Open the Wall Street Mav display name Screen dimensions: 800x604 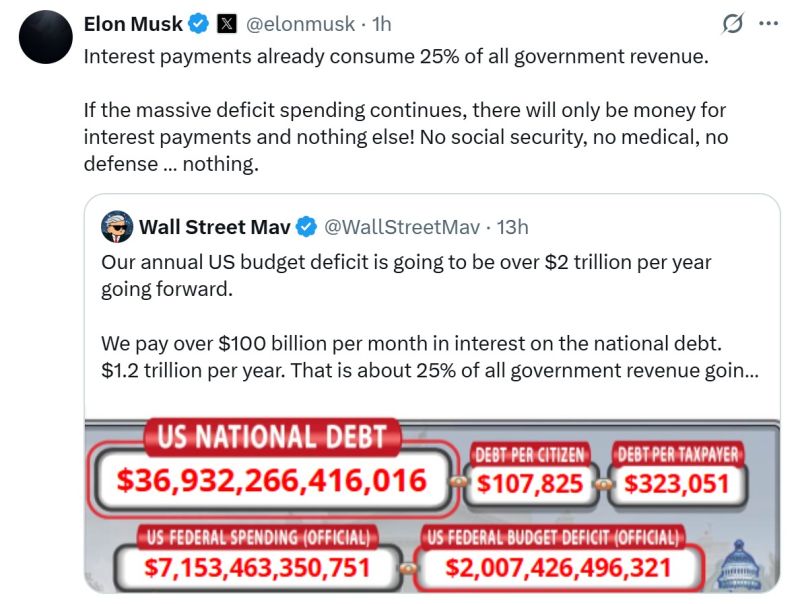tap(214, 227)
